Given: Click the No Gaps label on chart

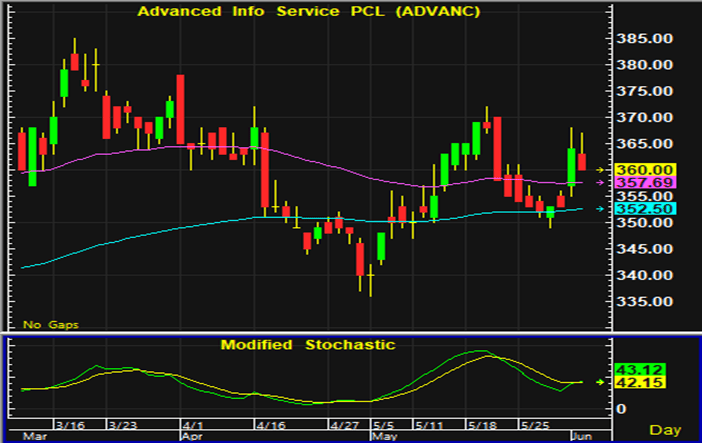Looking at the screenshot, I should click(x=51, y=324).
